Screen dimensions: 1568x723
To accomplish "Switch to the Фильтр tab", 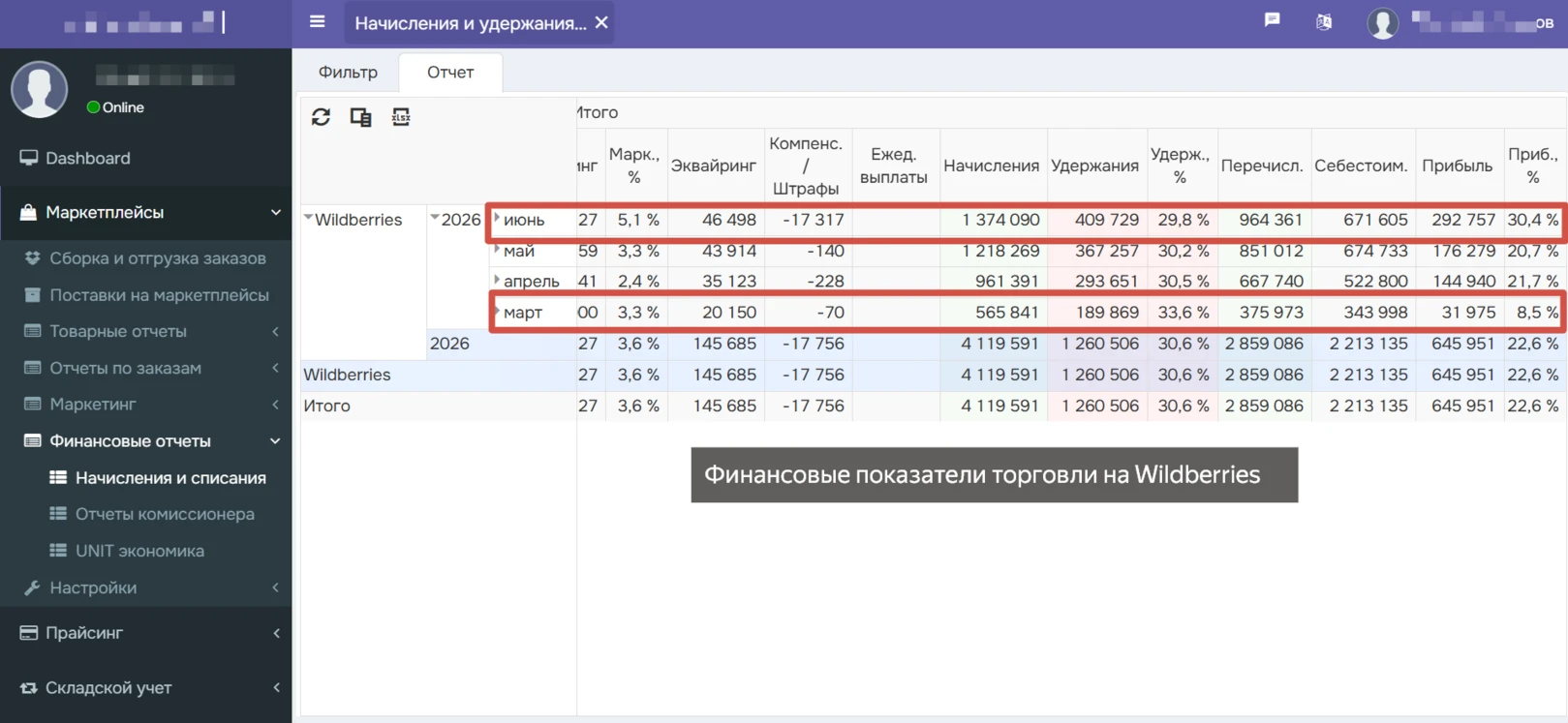I will [349, 73].
